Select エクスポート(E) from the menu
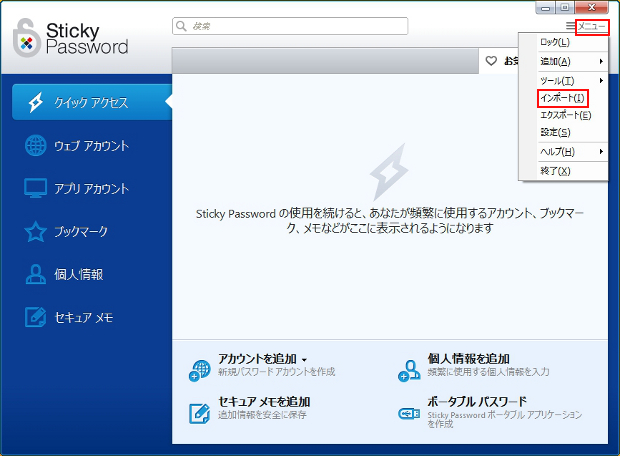This screenshot has width=620, height=456. [566, 115]
